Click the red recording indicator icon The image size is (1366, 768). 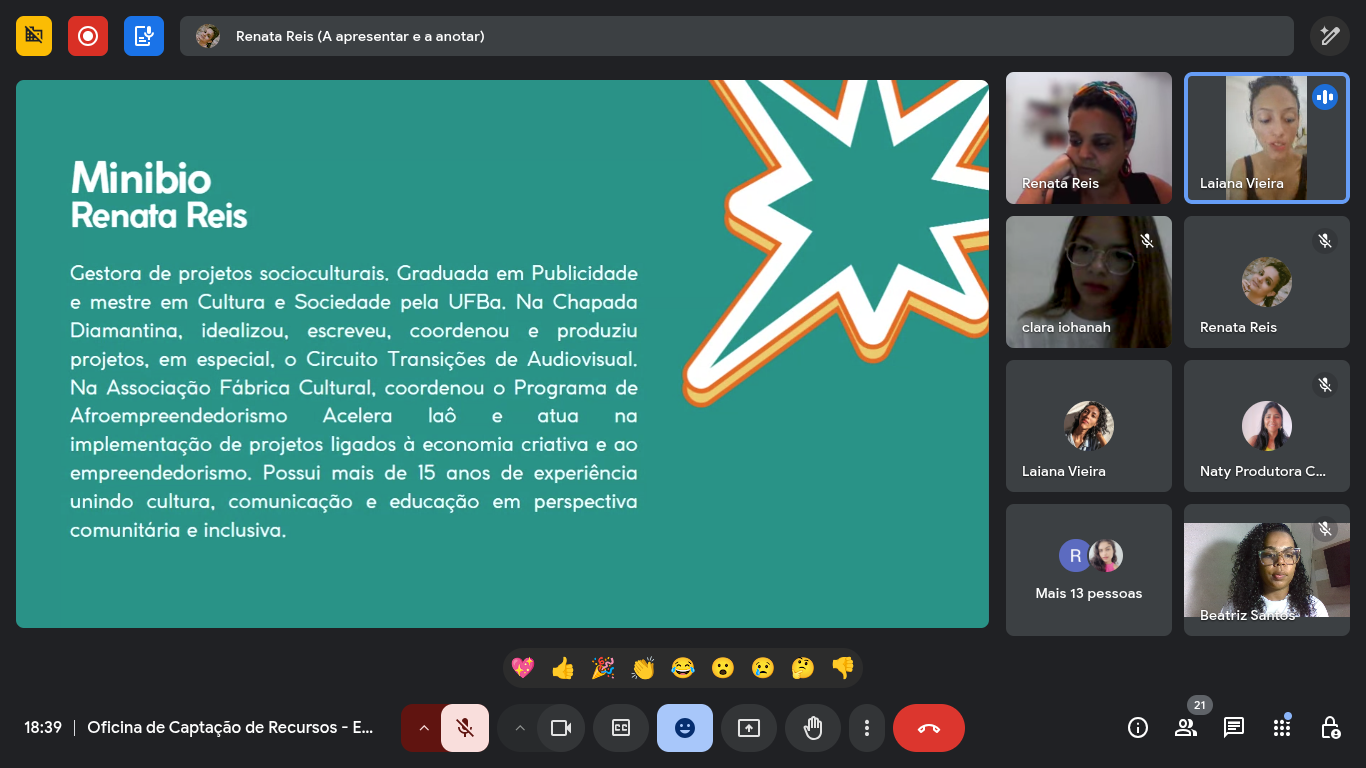[88, 36]
